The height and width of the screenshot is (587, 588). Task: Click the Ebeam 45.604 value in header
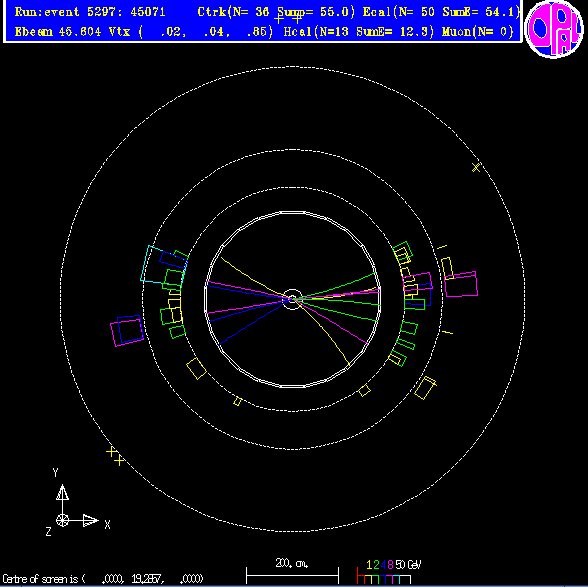(58, 32)
